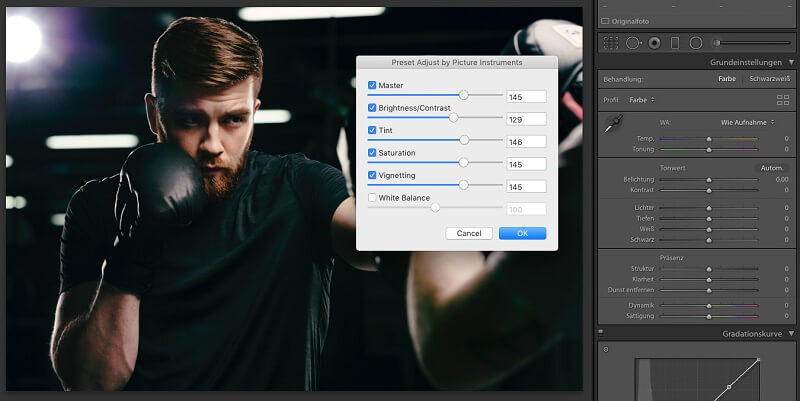Screen dimensions: 800x401
Task: Toggle the Gradationskurve panel switch
Action: pos(601,333)
